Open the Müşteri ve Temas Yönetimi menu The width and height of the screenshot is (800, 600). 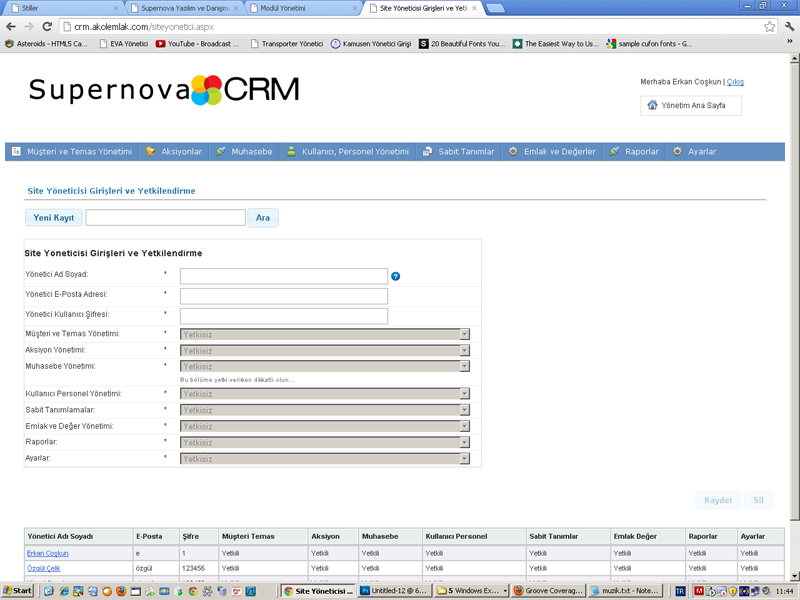(72, 152)
